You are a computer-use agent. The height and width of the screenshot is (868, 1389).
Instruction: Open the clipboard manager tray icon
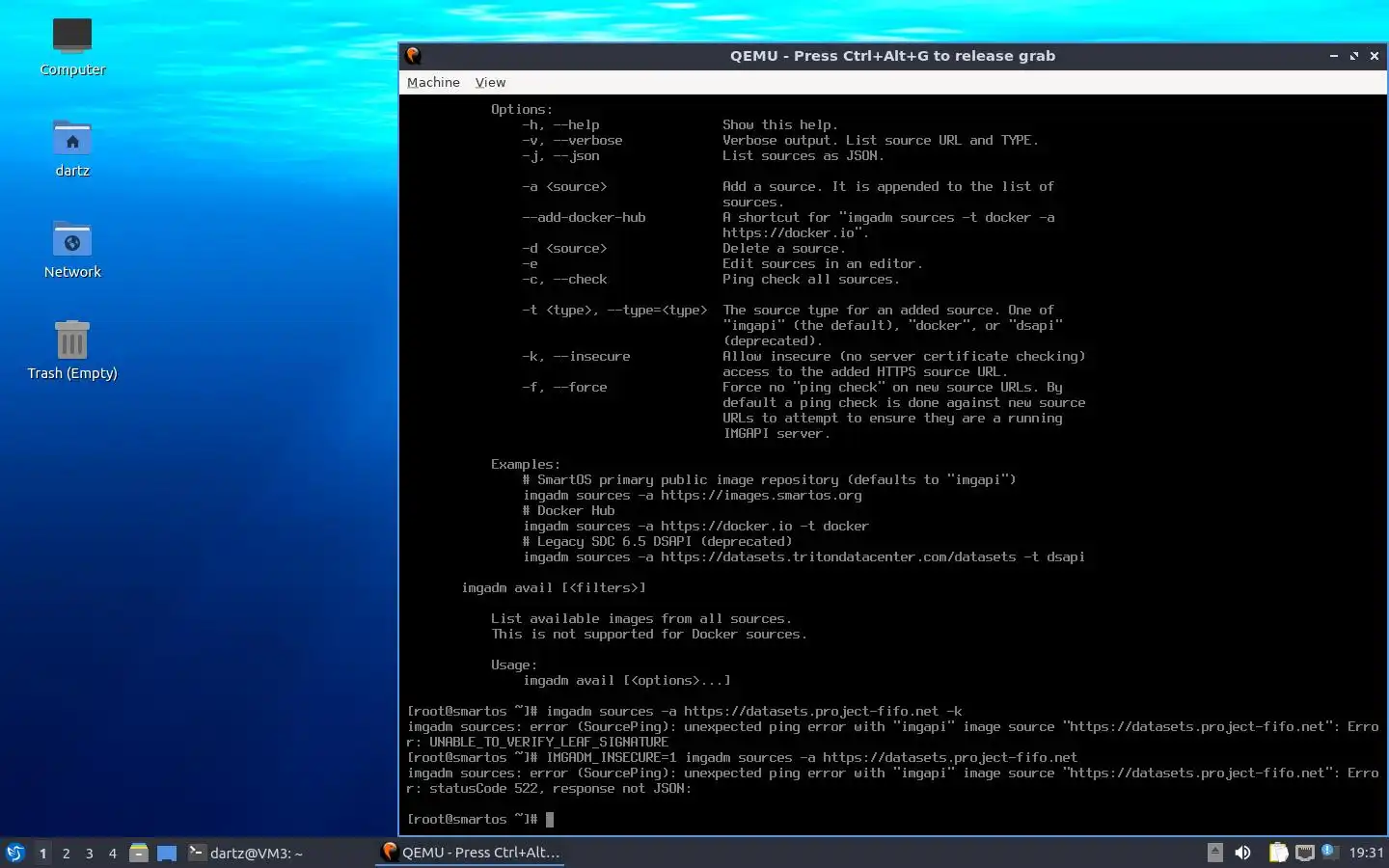1278,853
